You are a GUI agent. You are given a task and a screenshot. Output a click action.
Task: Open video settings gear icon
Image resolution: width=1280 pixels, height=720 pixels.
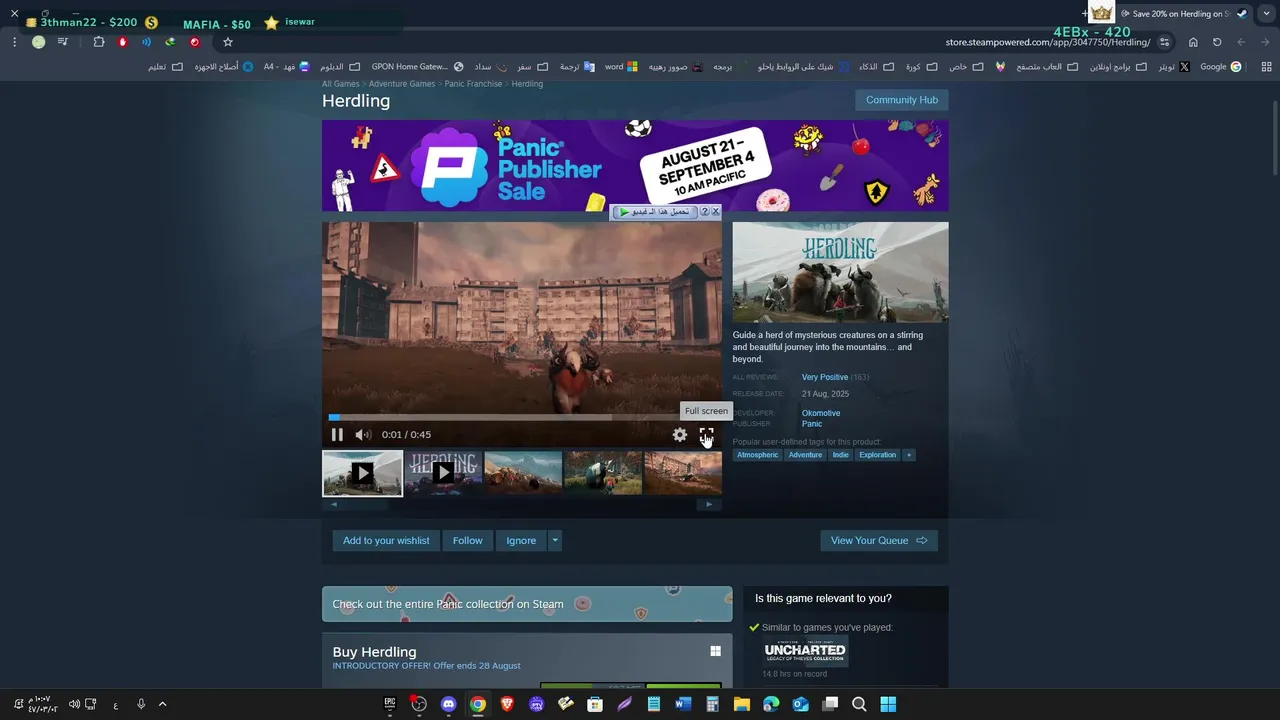coord(680,435)
